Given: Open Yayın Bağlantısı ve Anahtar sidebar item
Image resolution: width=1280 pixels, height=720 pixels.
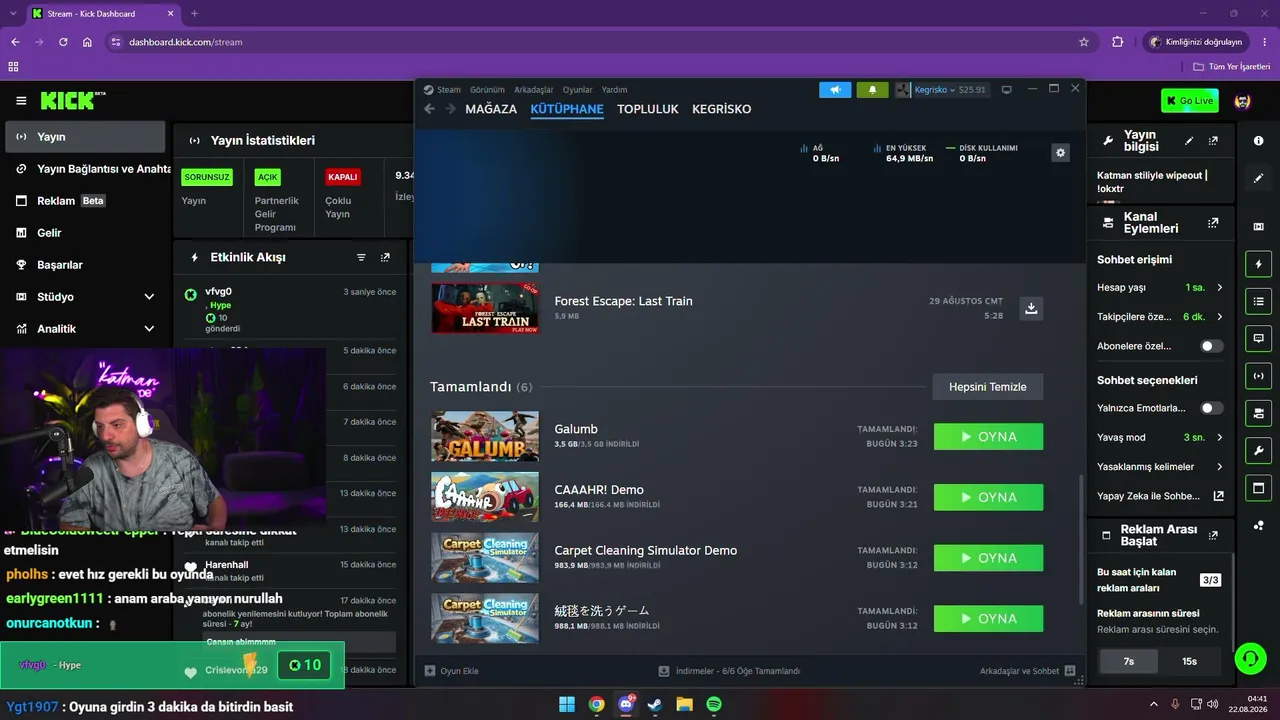Looking at the screenshot, I should (85, 169).
